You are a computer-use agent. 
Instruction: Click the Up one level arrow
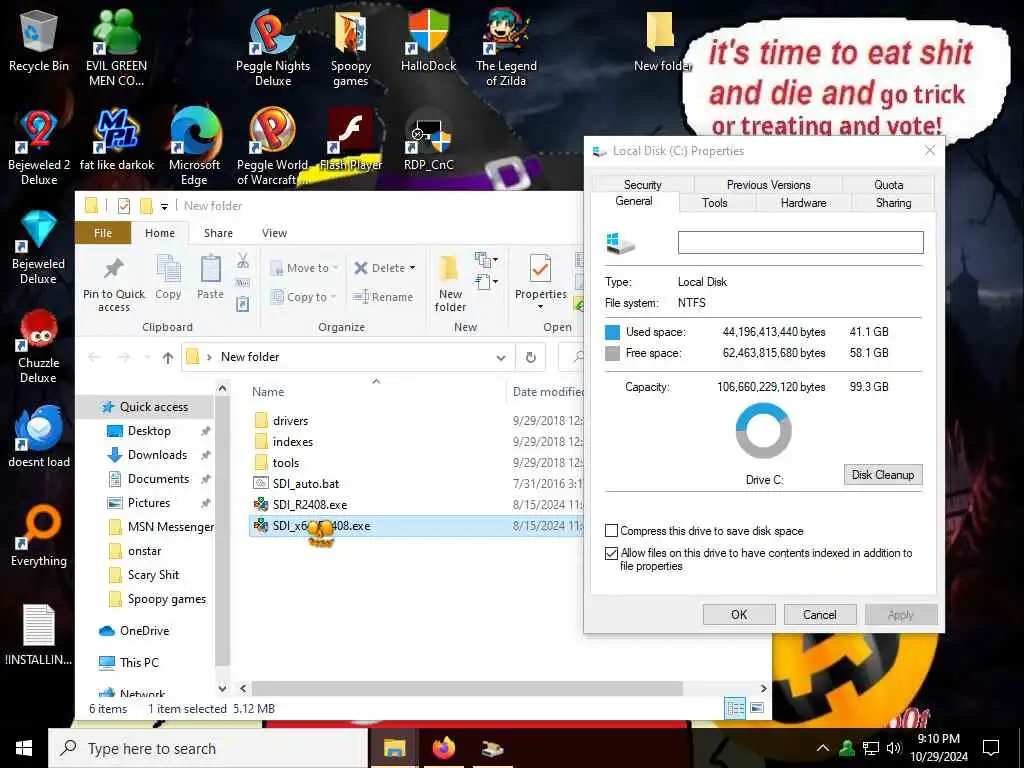168,357
